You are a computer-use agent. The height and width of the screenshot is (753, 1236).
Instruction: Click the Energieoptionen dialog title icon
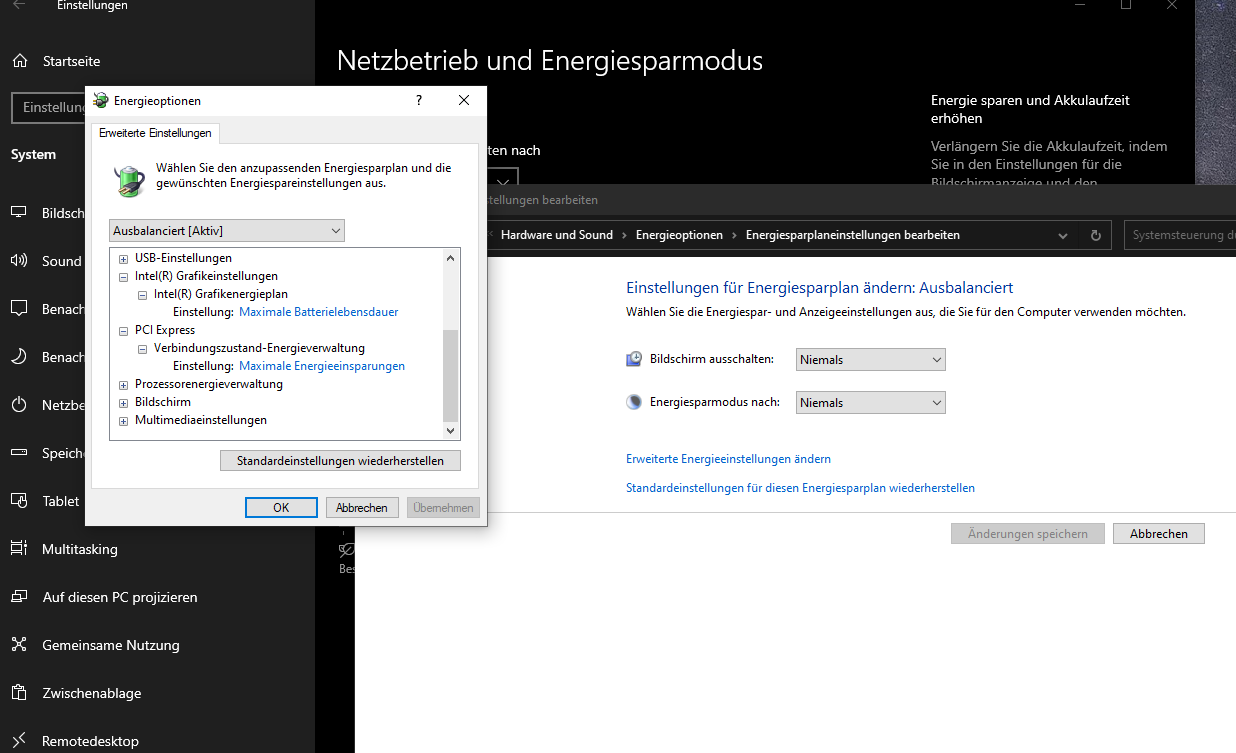pos(100,100)
